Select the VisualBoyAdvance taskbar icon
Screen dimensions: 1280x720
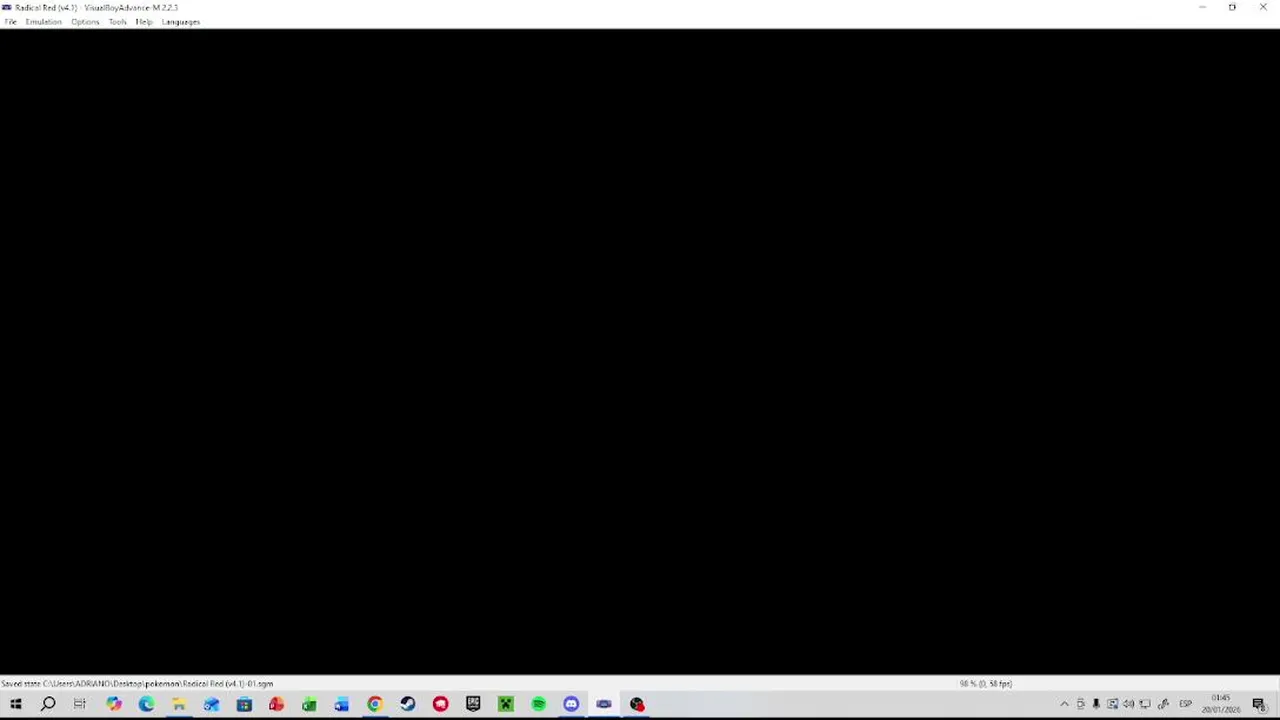(604, 704)
